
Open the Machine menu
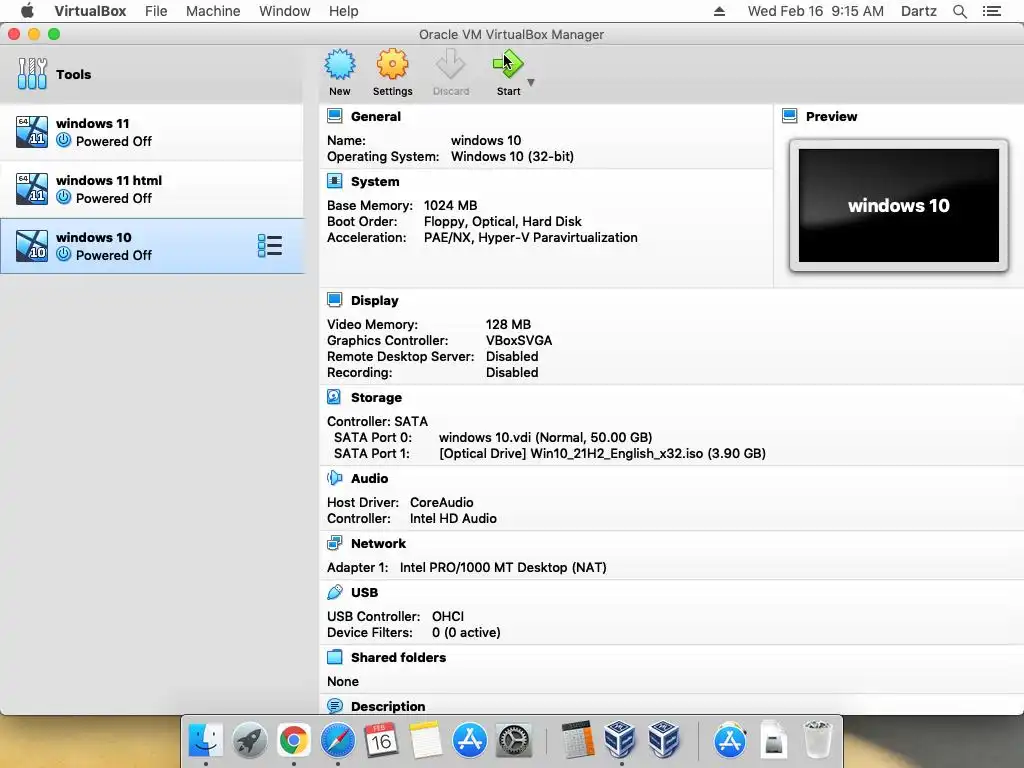(213, 11)
